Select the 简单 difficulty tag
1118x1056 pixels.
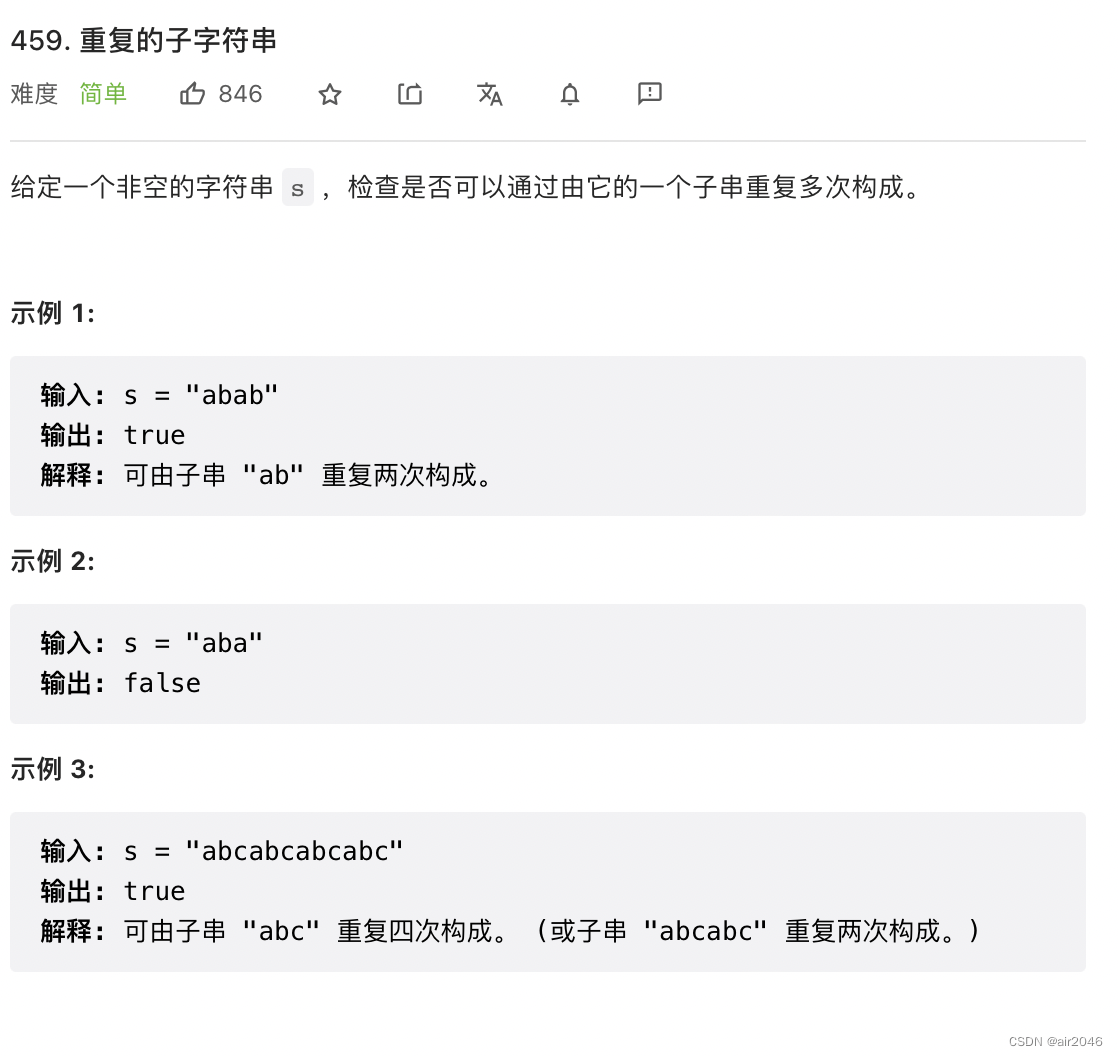pyautogui.click(x=103, y=93)
